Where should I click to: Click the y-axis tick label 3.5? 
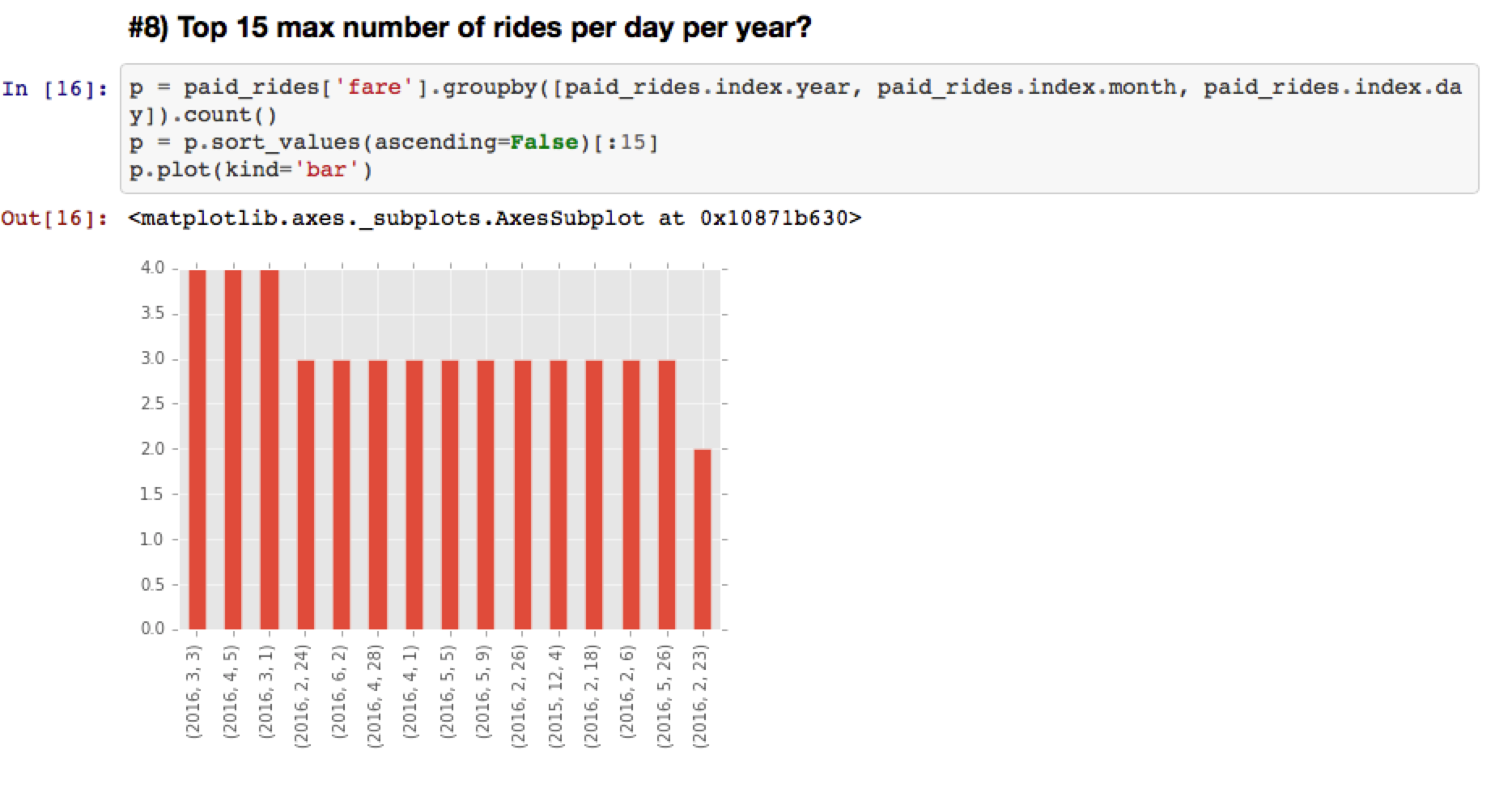tap(152, 313)
